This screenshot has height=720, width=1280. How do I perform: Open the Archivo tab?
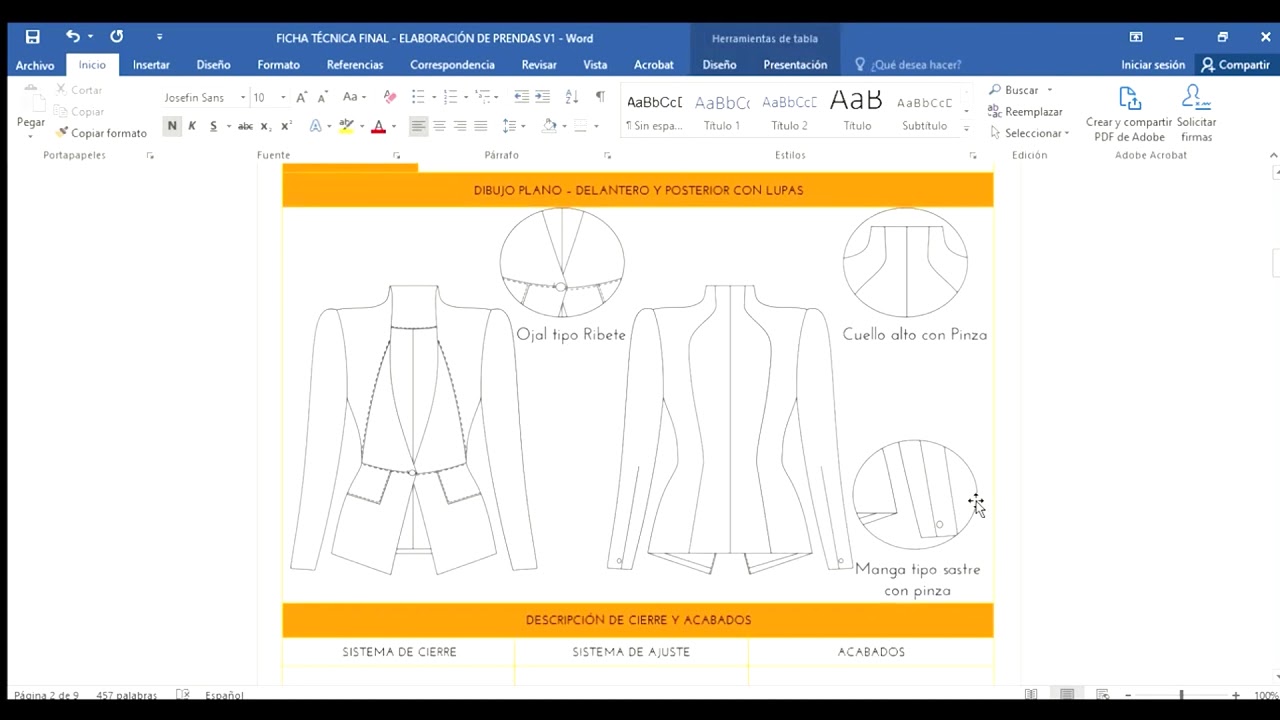pyautogui.click(x=35, y=65)
